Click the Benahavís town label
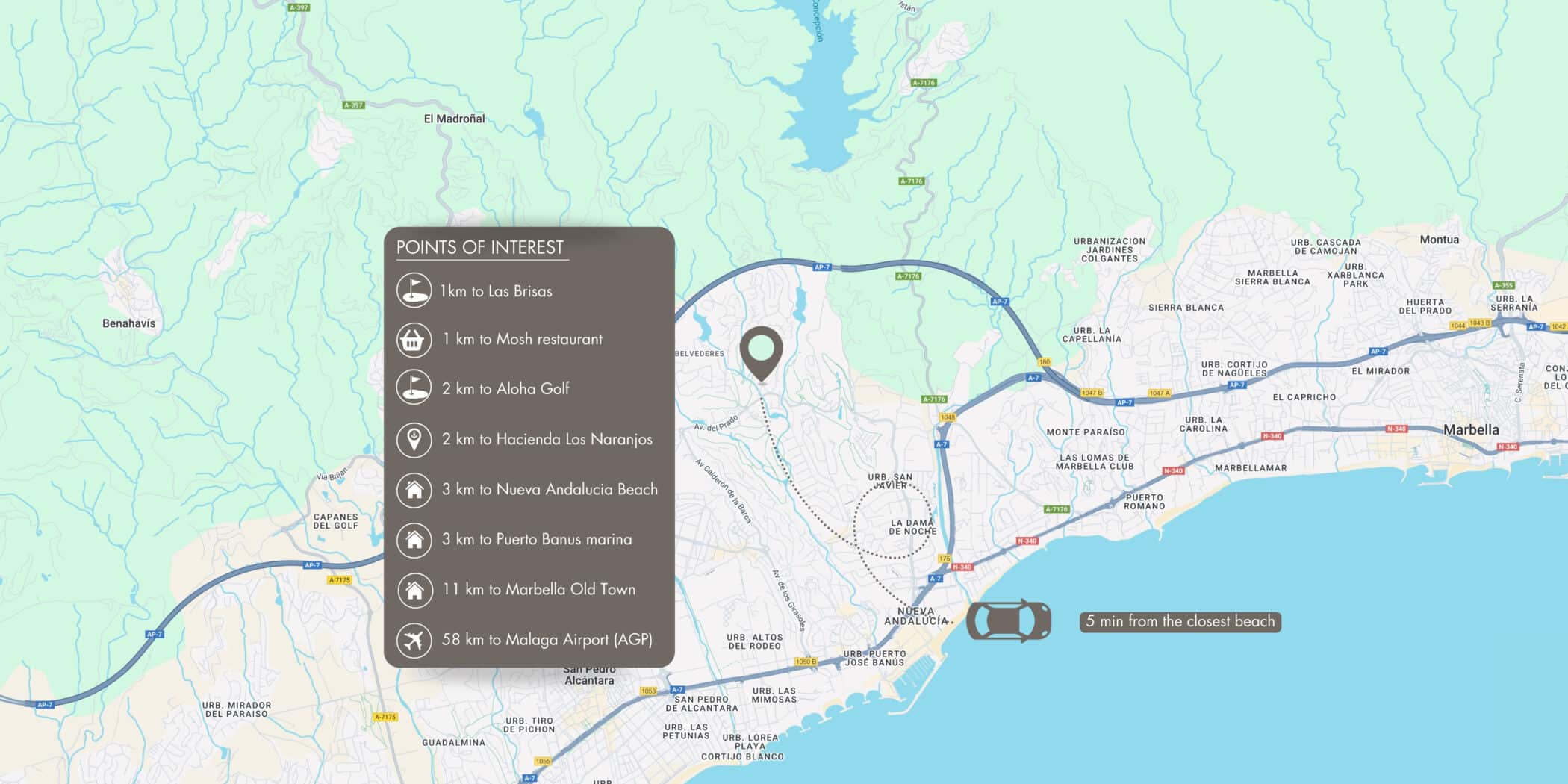This screenshot has width=1568, height=784. coord(129,323)
